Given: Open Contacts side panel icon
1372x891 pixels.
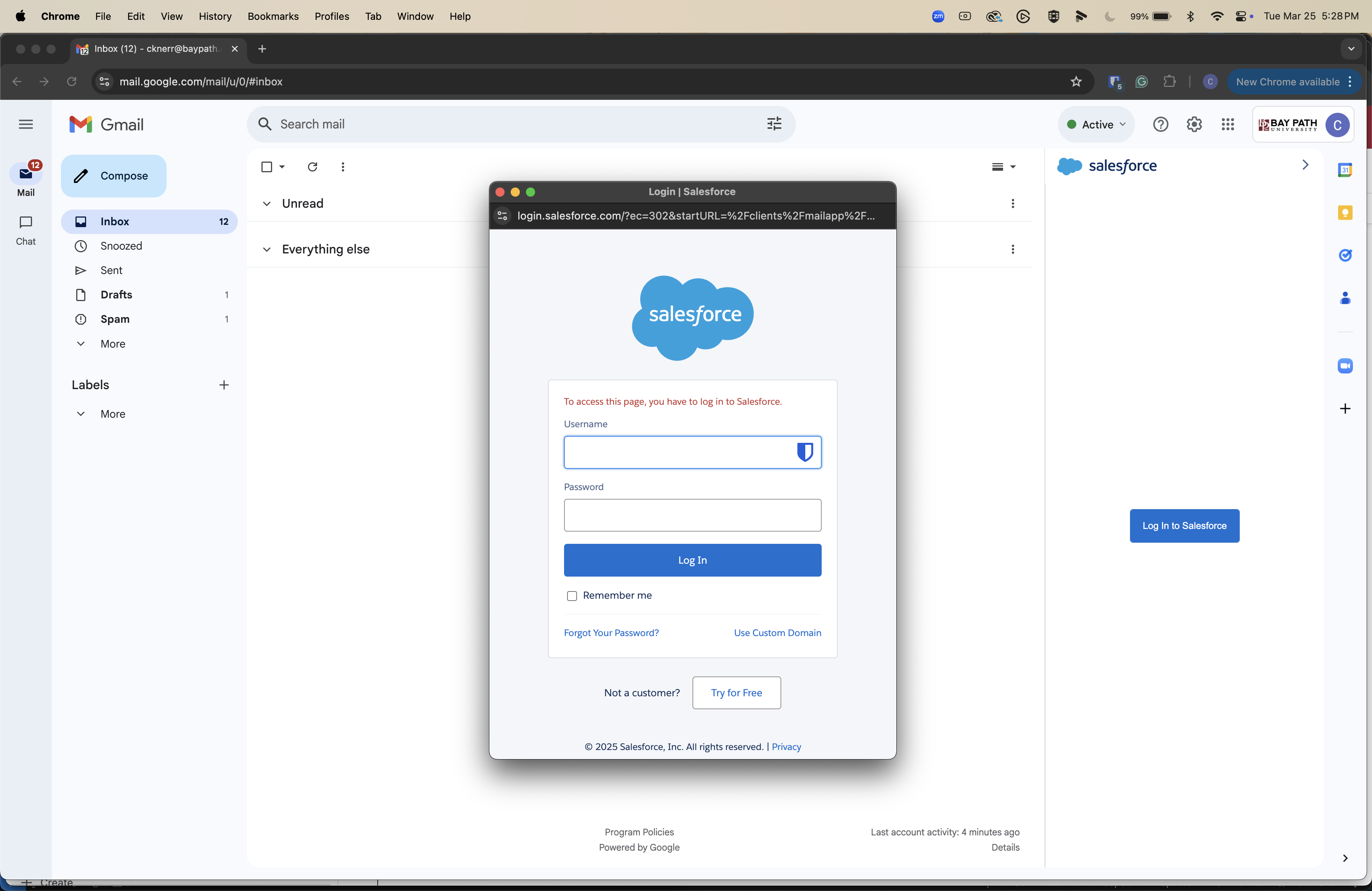Looking at the screenshot, I should [x=1345, y=298].
